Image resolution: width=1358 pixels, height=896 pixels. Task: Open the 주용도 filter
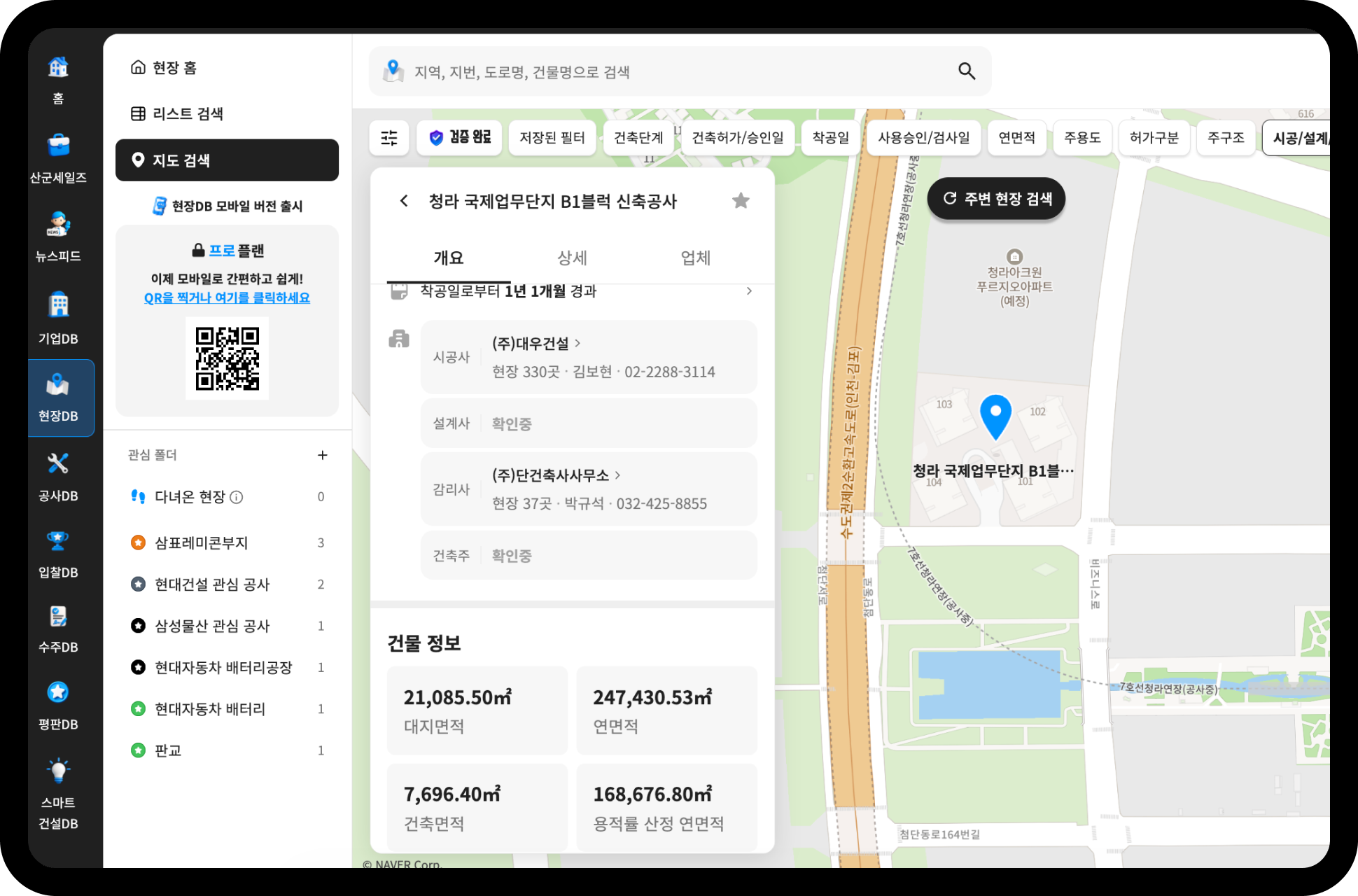[x=1082, y=138]
